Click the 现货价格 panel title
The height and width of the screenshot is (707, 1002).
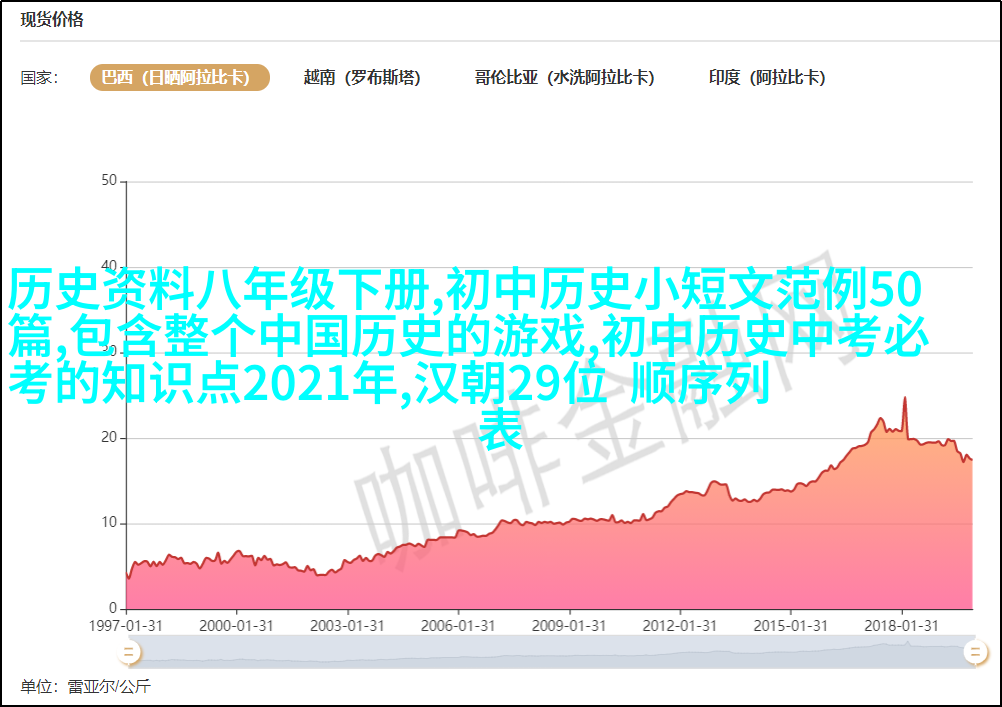52,20
